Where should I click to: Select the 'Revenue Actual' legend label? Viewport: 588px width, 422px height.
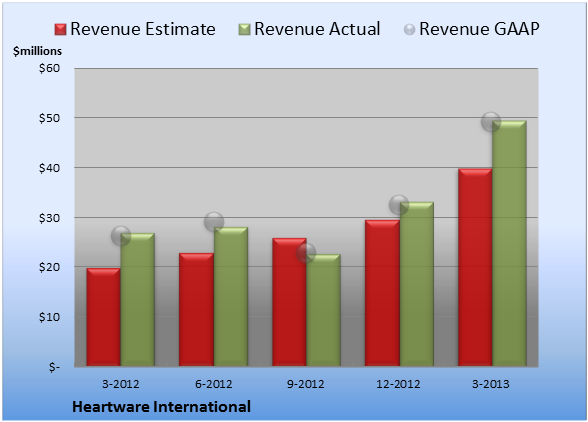tap(317, 29)
